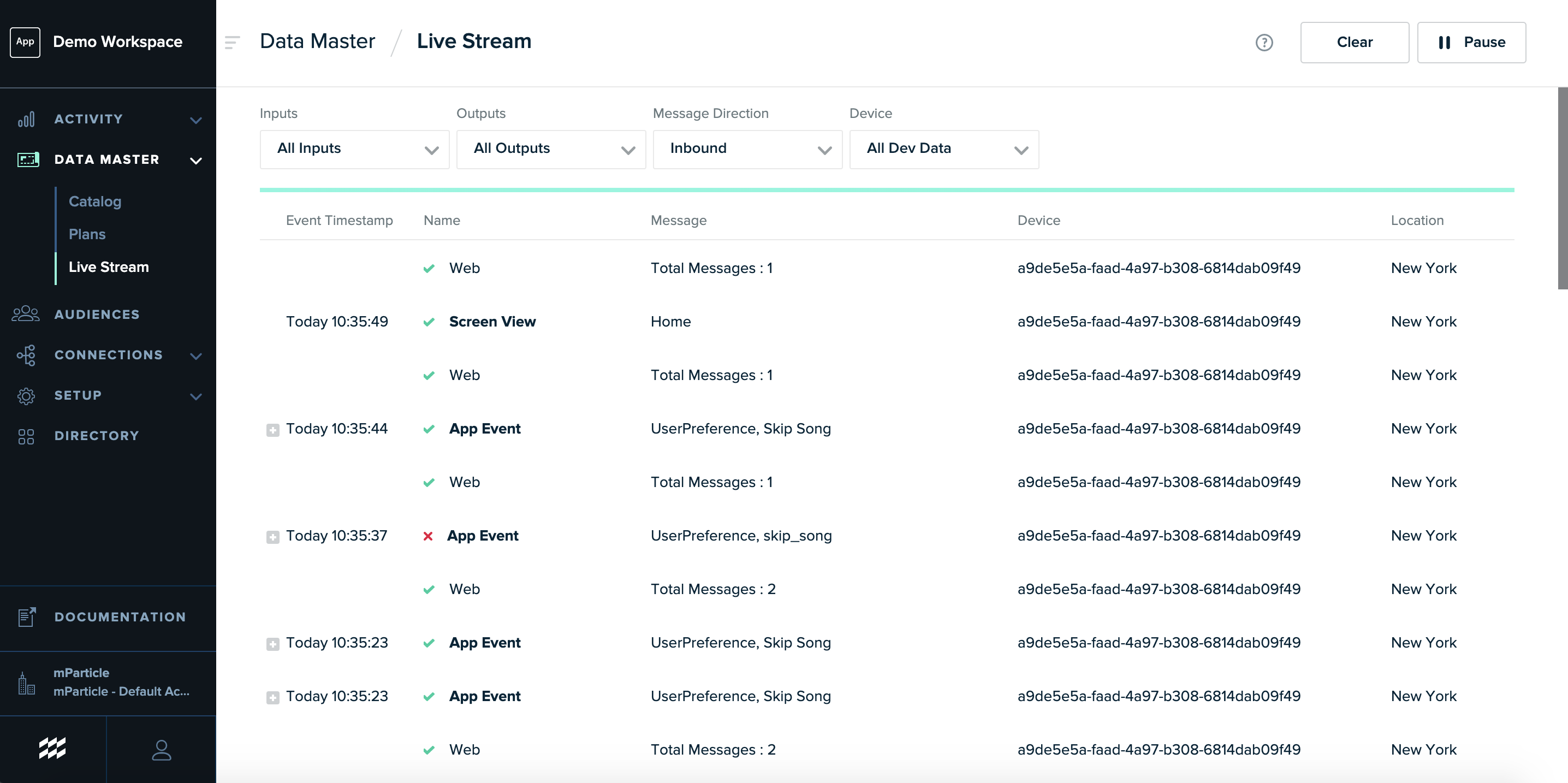
Task: Click the green check on App Event 10:35:44
Action: point(429,429)
